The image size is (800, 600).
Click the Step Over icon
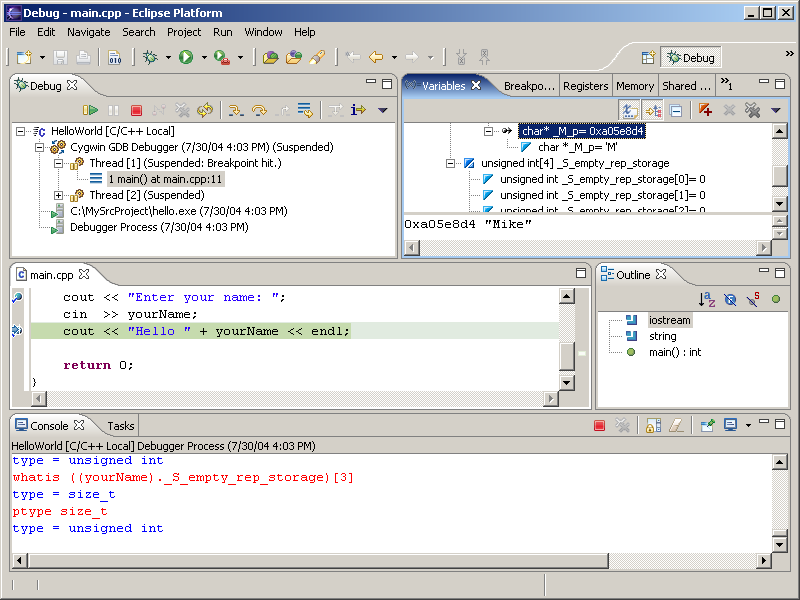pos(259,110)
